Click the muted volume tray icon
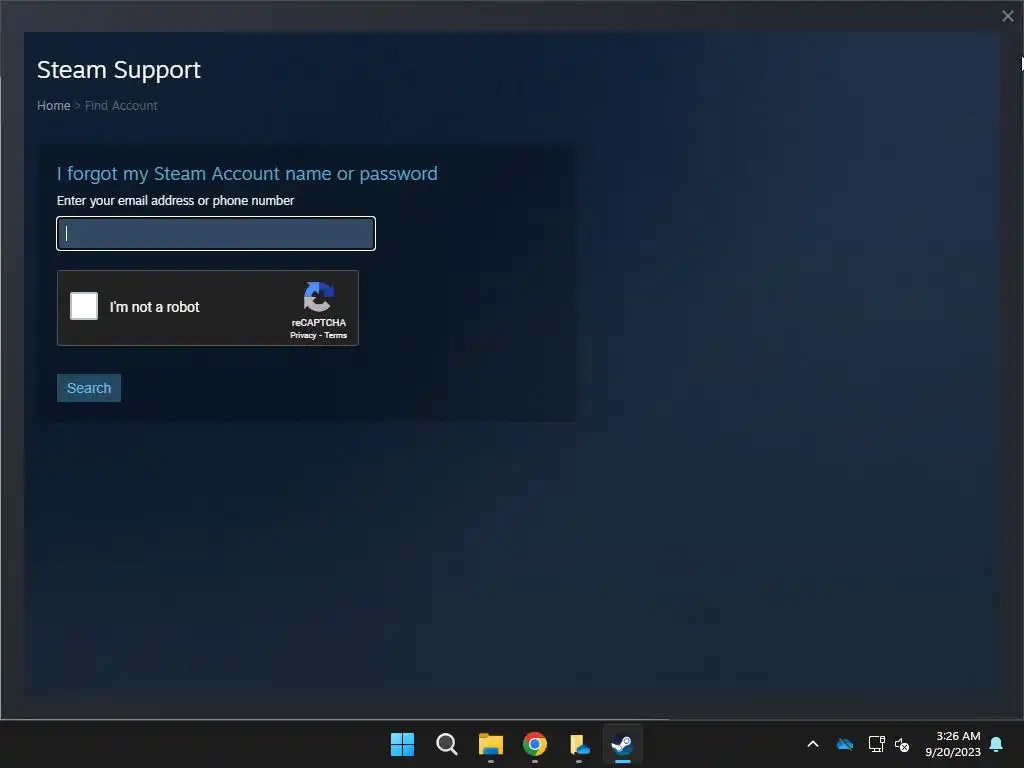Image resolution: width=1024 pixels, height=768 pixels. click(902, 744)
